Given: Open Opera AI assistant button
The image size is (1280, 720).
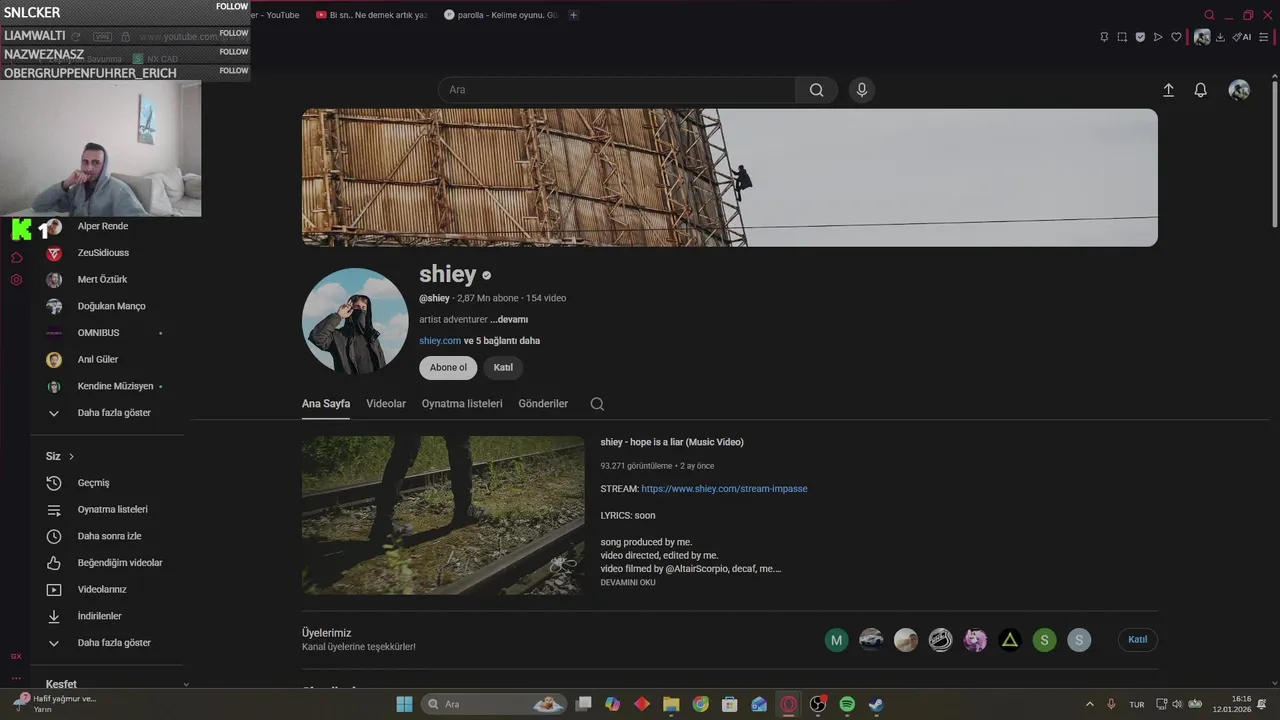Looking at the screenshot, I should tap(1242, 37).
